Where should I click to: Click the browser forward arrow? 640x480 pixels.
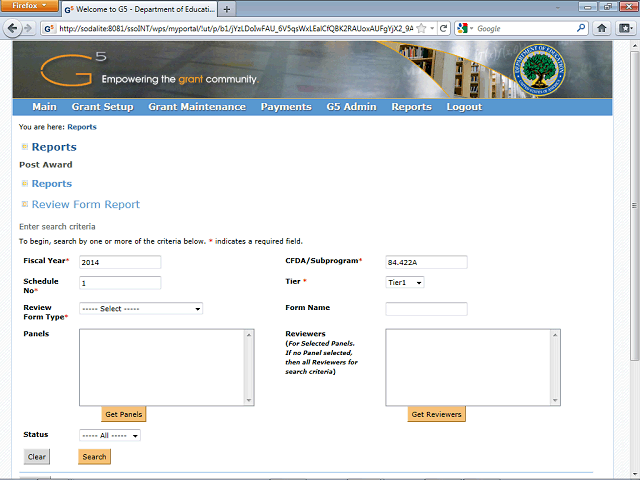tap(28, 29)
